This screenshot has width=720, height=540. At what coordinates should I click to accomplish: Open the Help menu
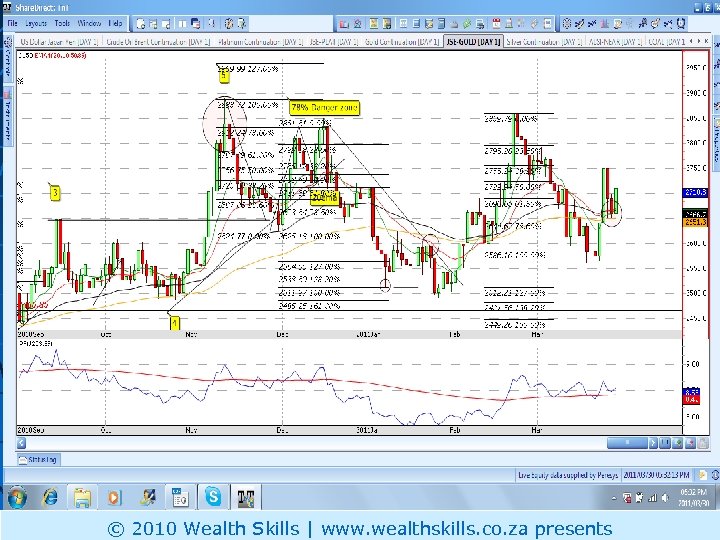coord(115,23)
